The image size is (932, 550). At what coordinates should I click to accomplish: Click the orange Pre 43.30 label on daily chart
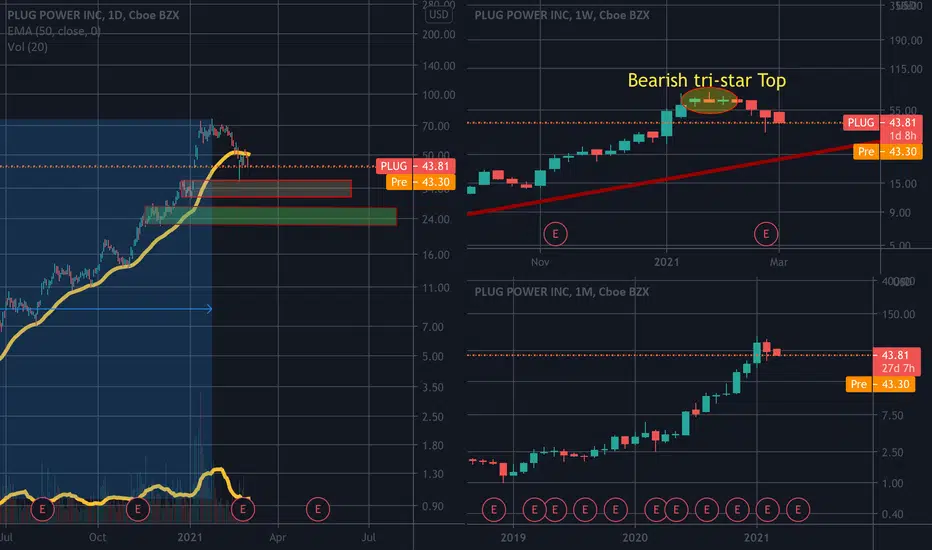[421, 182]
